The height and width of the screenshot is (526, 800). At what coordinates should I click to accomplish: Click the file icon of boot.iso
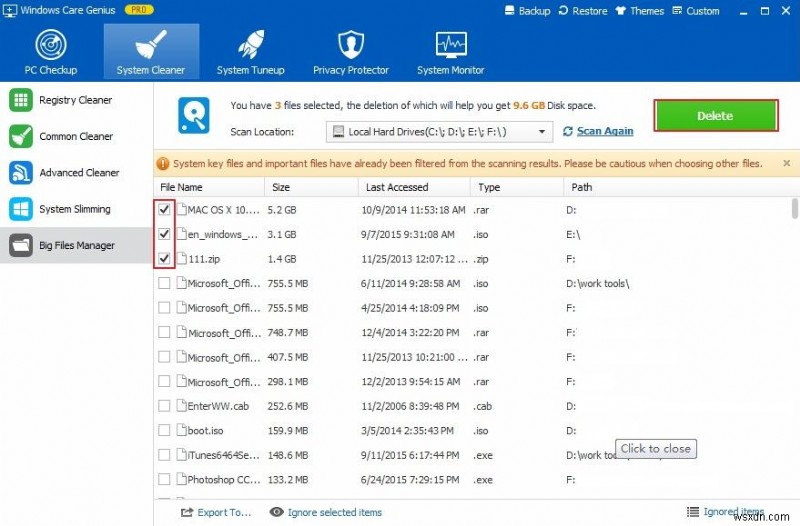tap(182, 430)
